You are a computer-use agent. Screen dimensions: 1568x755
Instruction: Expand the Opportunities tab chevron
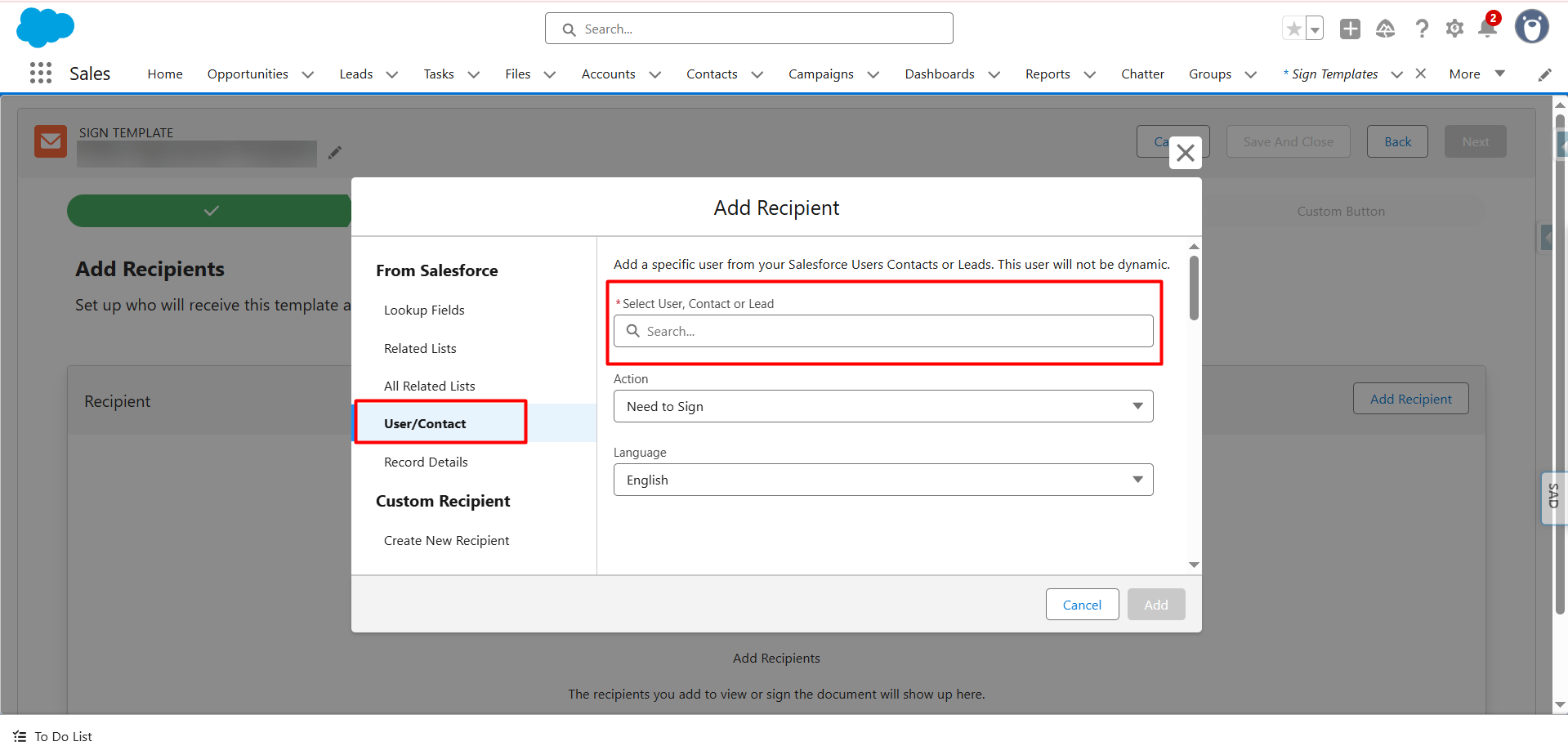click(308, 74)
